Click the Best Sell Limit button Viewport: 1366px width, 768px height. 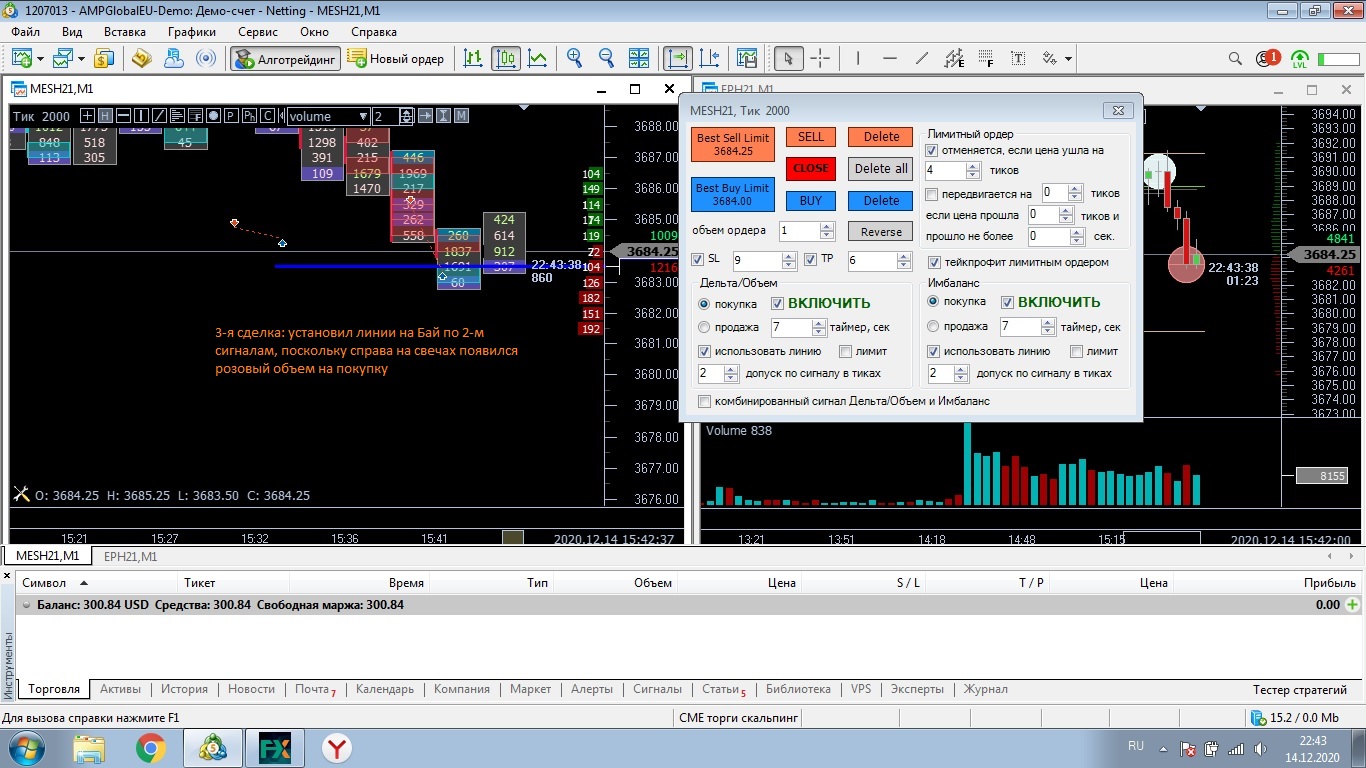733,145
